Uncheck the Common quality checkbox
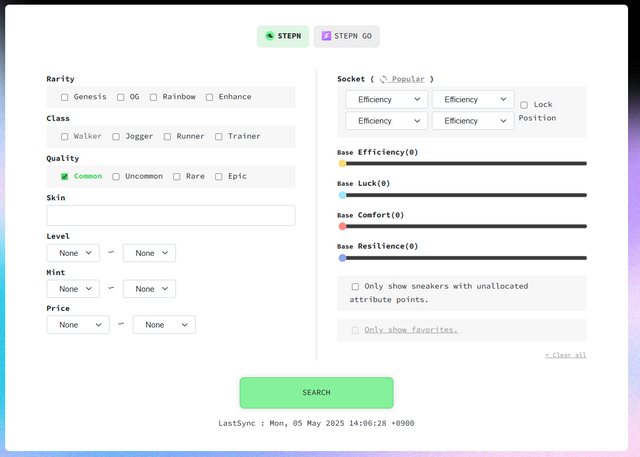640x457 pixels. tap(64, 176)
